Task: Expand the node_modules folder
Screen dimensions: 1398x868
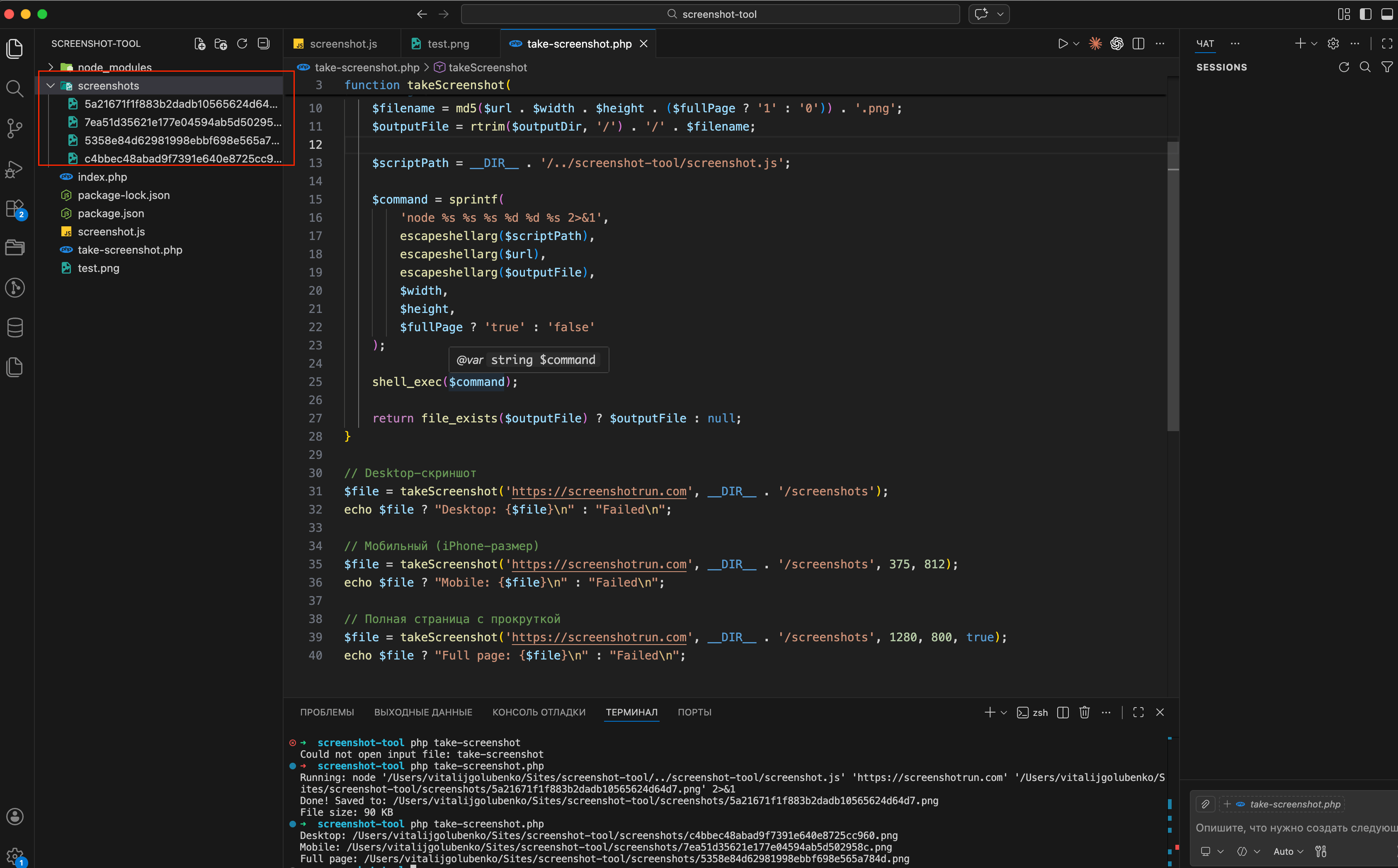Action: (x=51, y=67)
